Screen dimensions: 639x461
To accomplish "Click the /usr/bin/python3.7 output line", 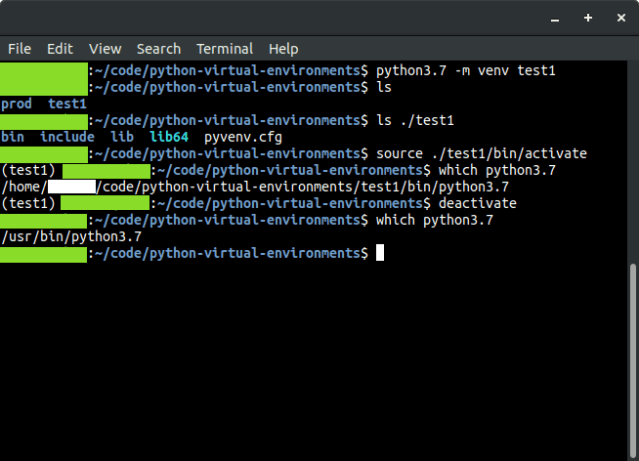I will click(71, 237).
